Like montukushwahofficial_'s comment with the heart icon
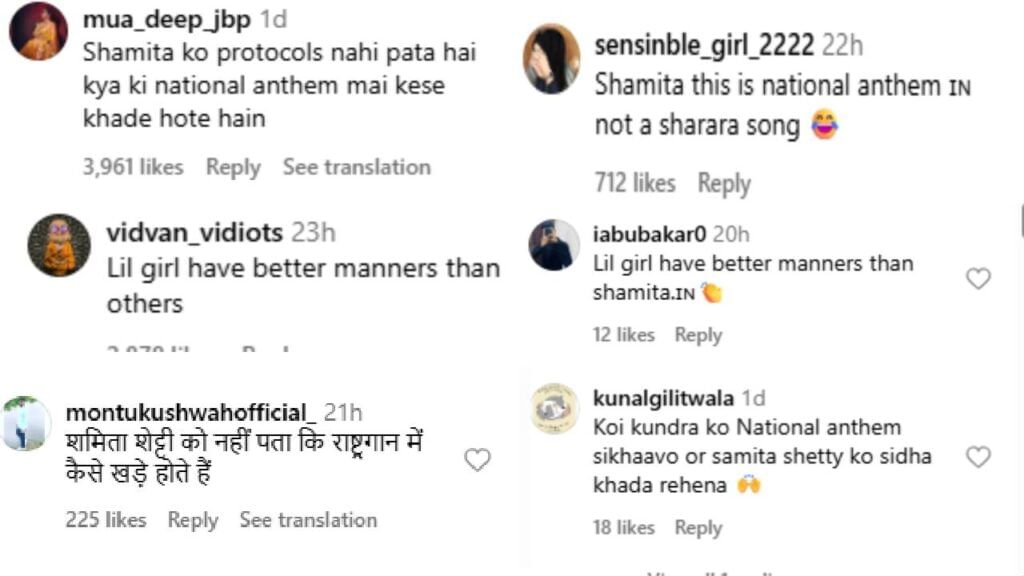 [478, 460]
